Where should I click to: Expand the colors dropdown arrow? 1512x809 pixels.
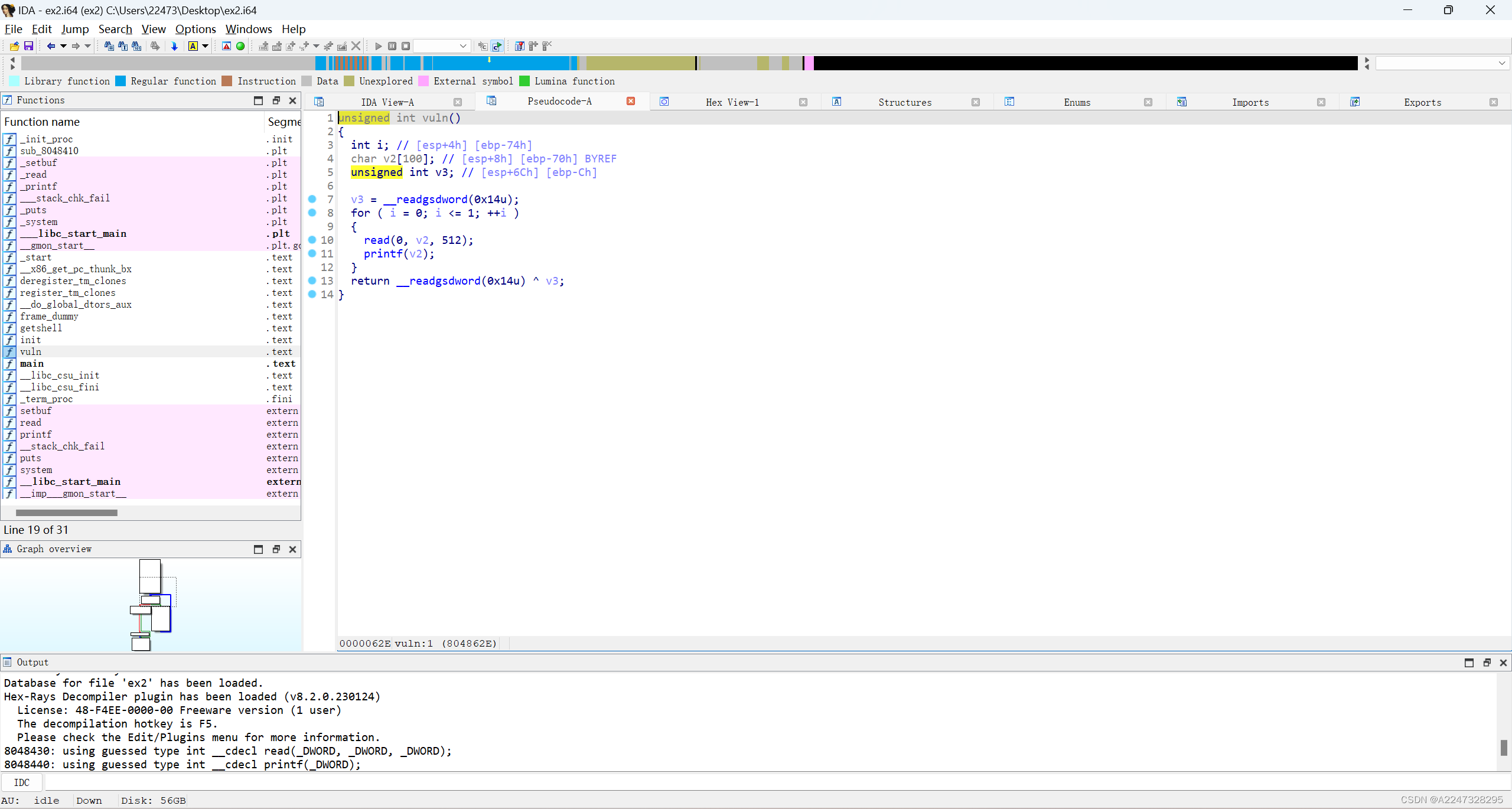205,45
